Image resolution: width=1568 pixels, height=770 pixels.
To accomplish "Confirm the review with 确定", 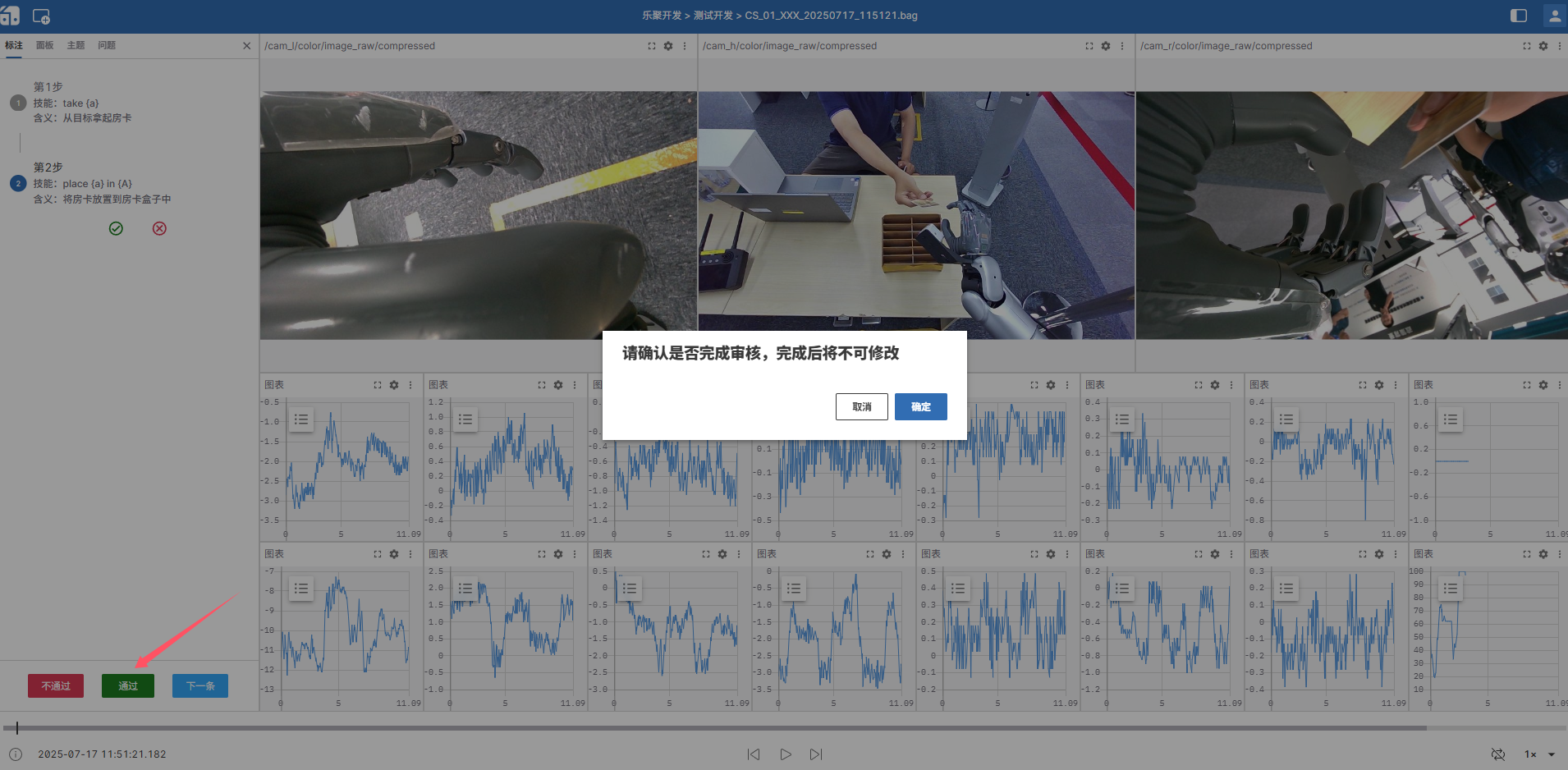I will pyautogui.click(x=920, y=406).
